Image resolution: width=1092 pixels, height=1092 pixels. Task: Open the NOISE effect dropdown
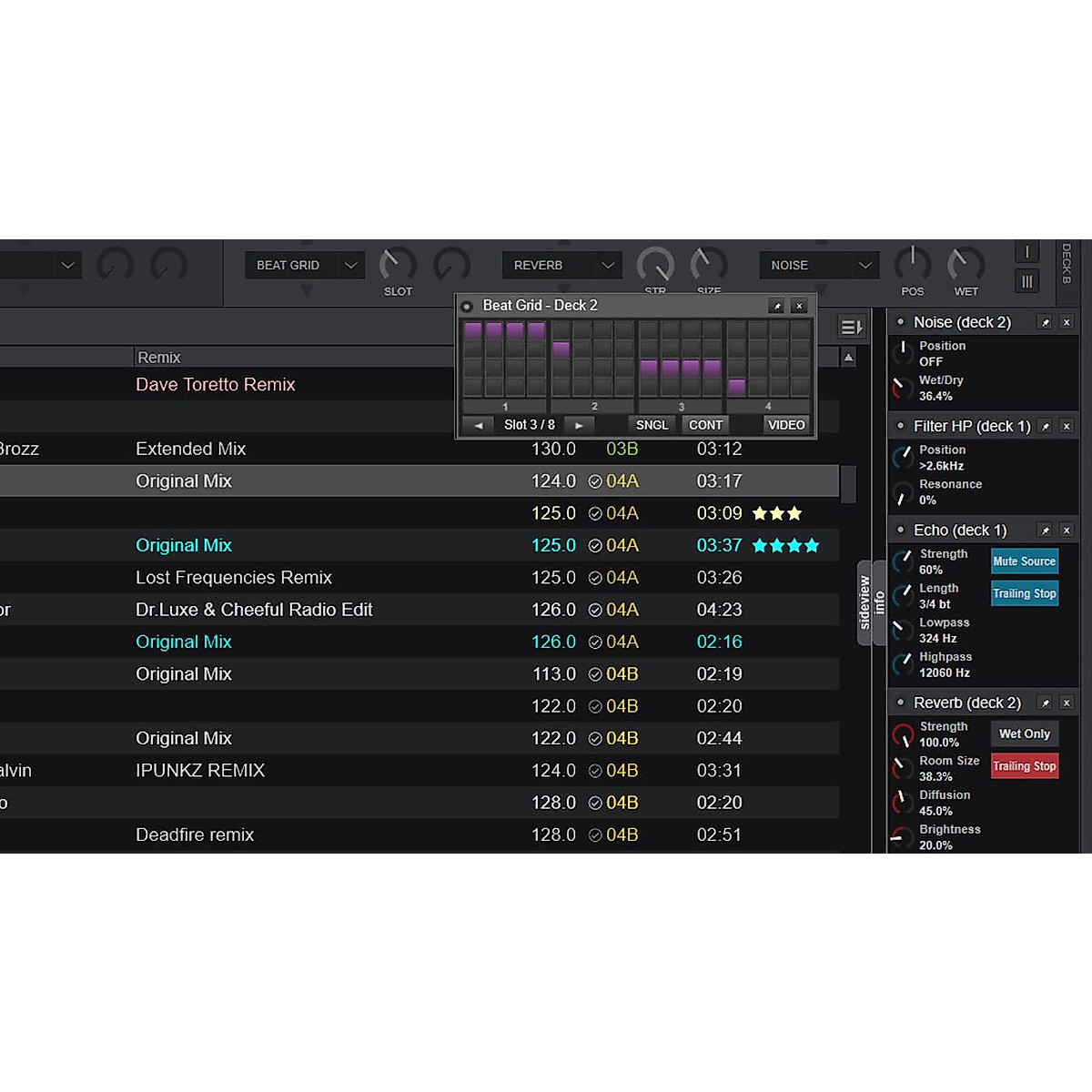pos(864,266)
